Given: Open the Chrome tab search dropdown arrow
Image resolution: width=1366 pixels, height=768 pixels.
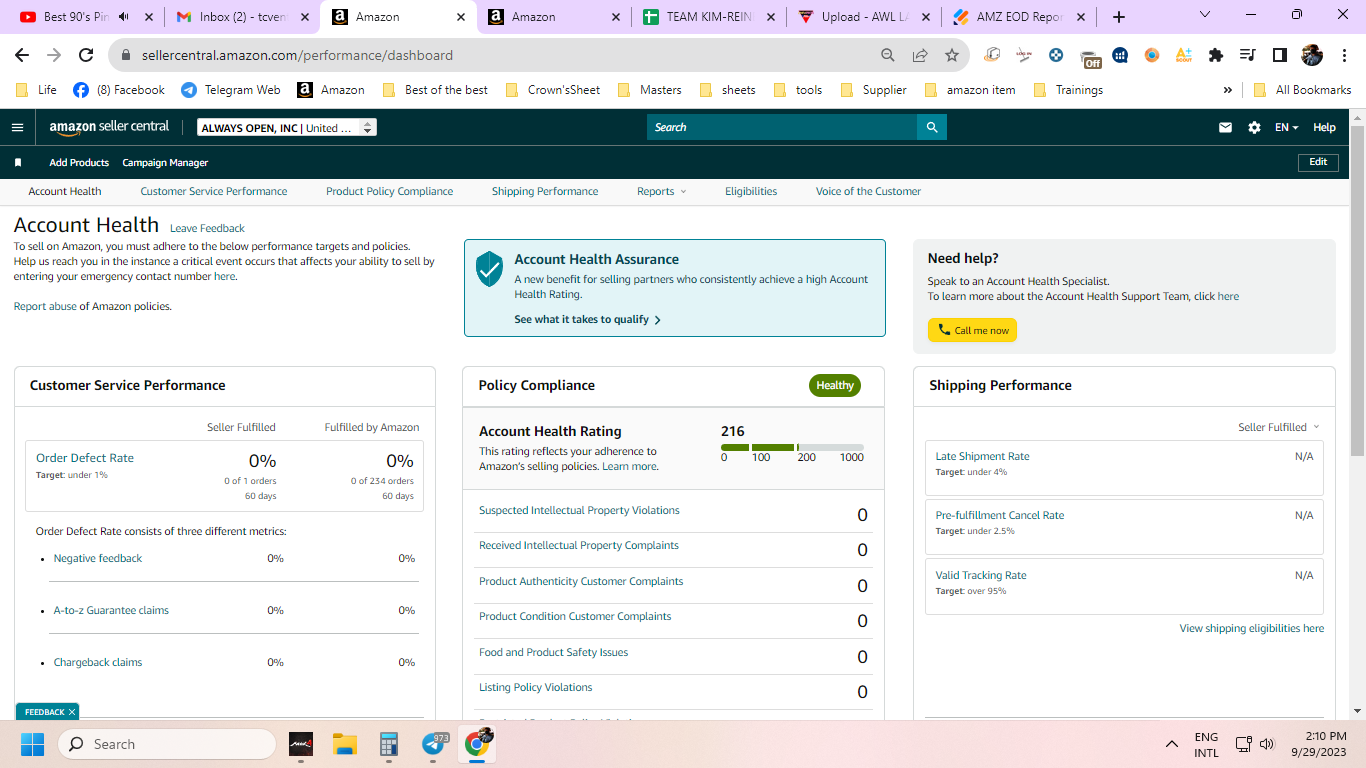Looking at the screenshot, I should point(1204,15).
